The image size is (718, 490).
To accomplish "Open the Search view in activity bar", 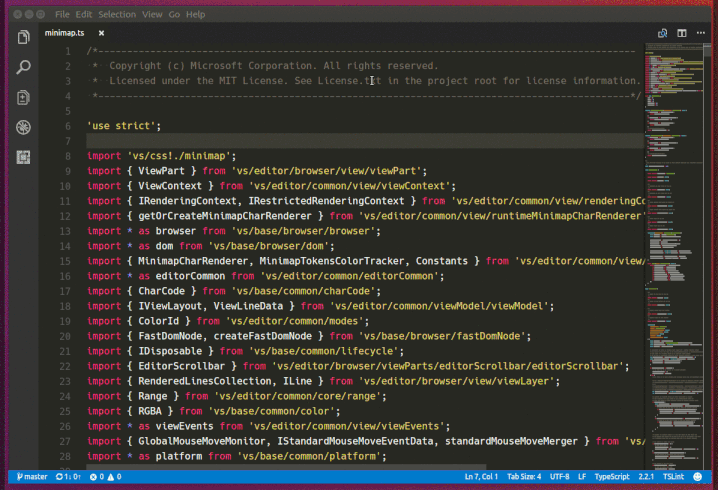I will point(23,67).
